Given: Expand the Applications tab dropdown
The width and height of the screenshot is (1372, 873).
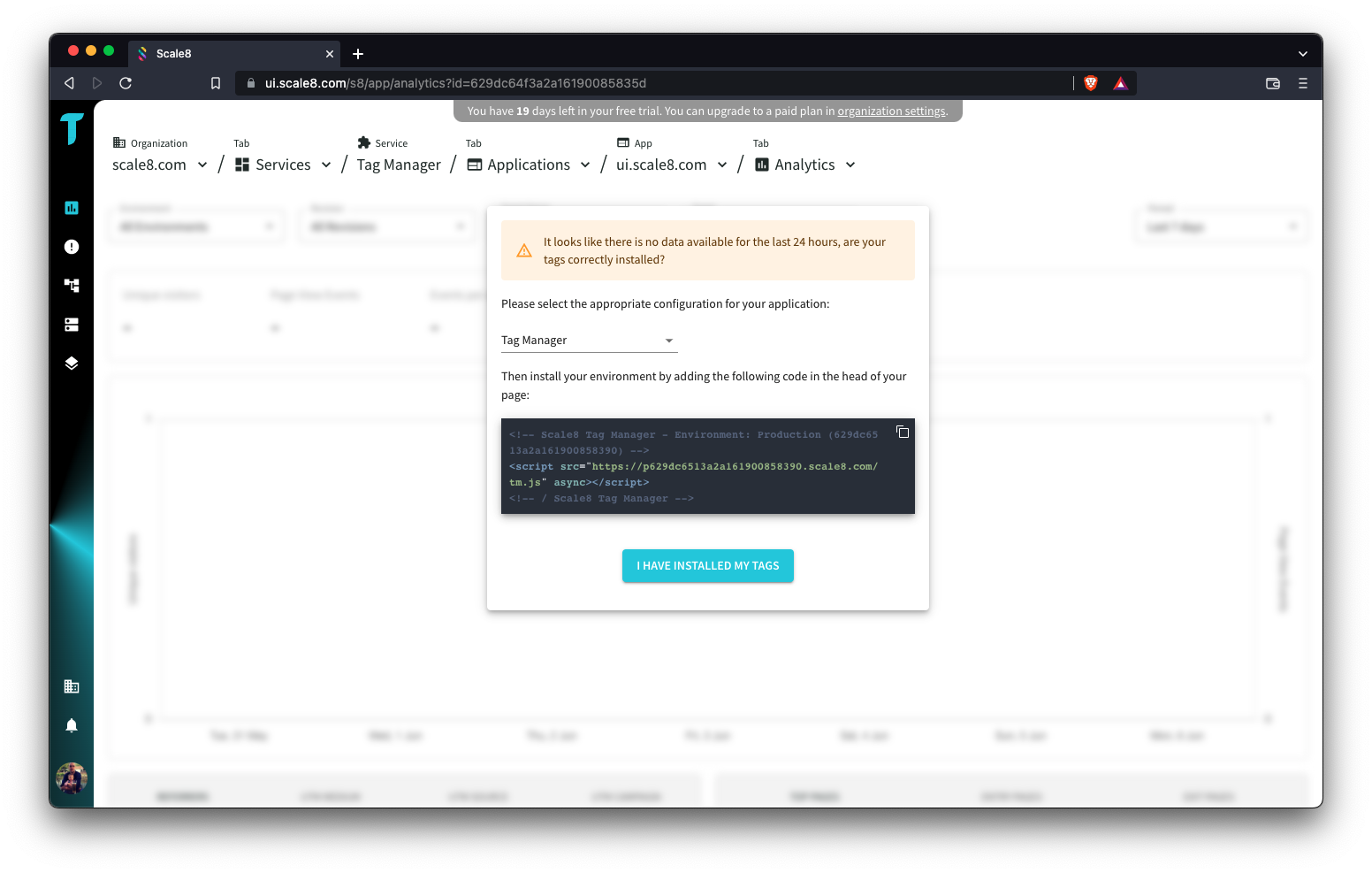Looking at the screenshot, I should (x=585, y=165).
